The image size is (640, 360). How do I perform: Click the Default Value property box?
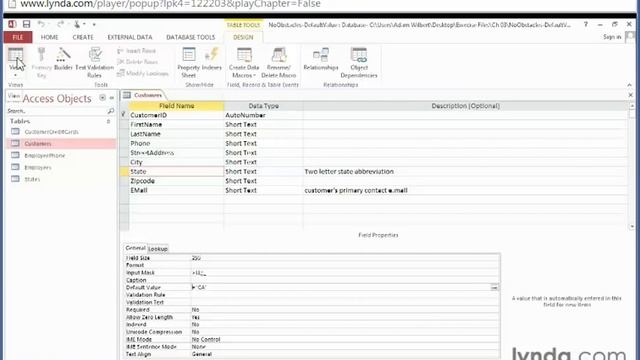click(341, 287)
